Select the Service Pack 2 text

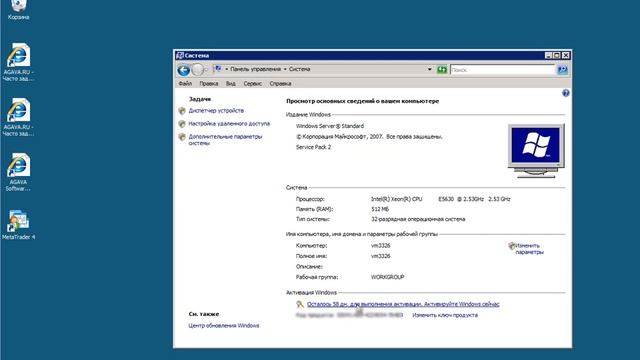point(313,147)
